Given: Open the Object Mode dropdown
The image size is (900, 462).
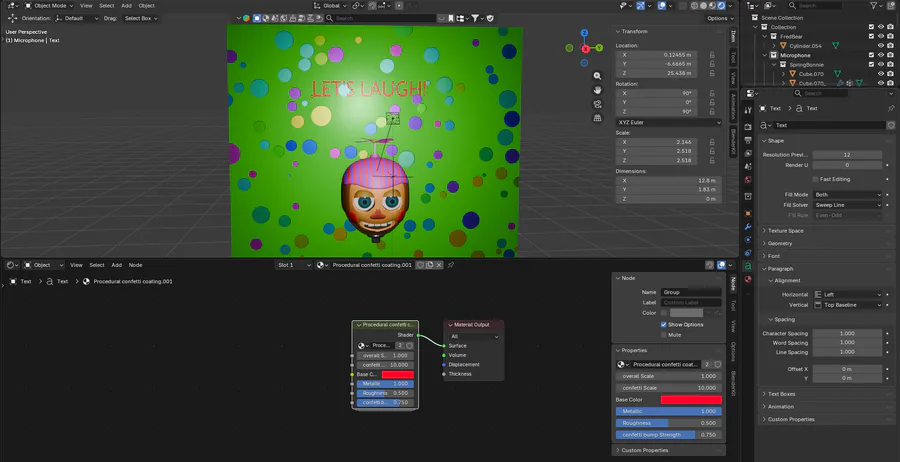Looking at the screenshot, I should coord(49,6).
